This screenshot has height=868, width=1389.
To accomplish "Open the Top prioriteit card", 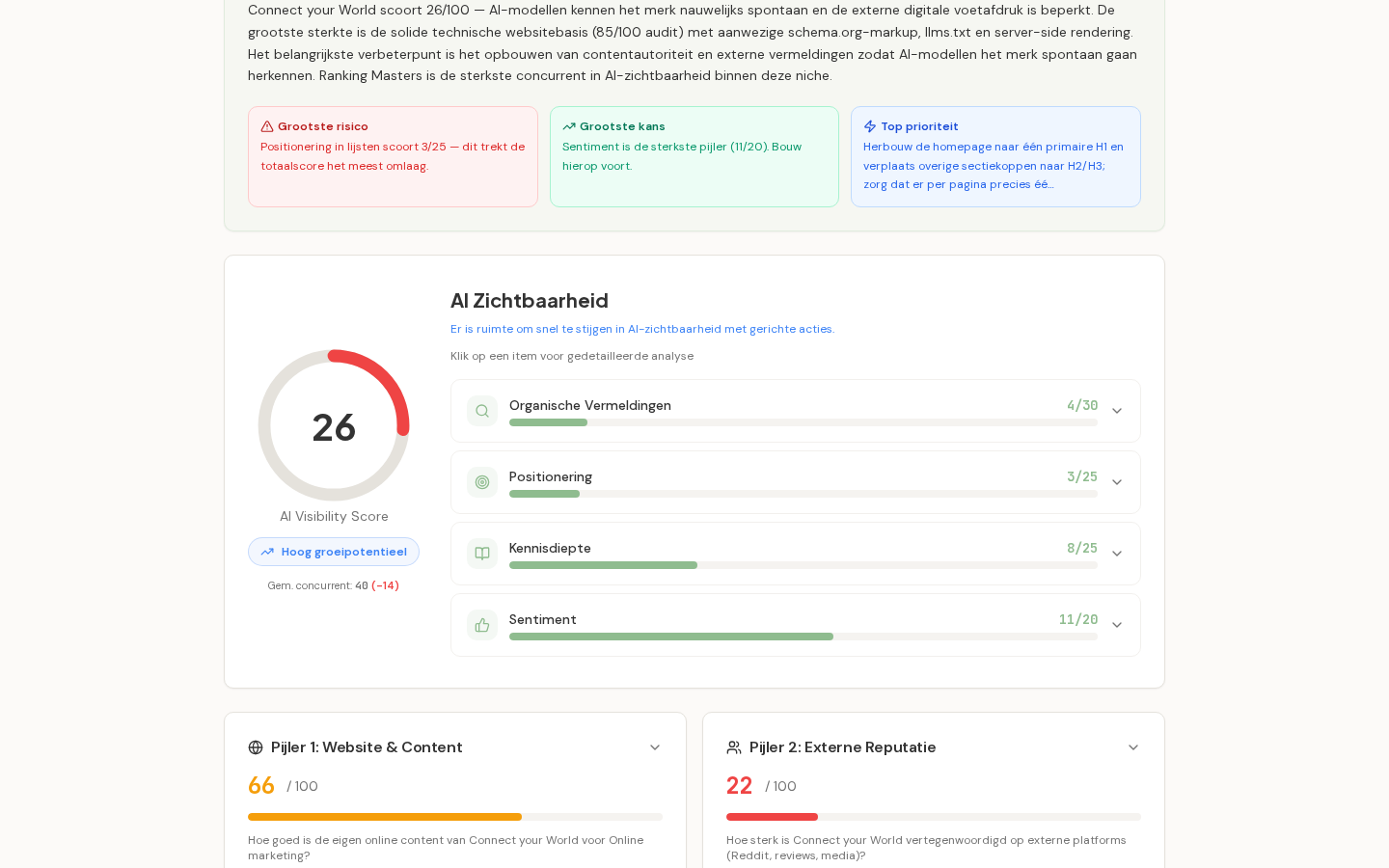I will pos(995,156).
